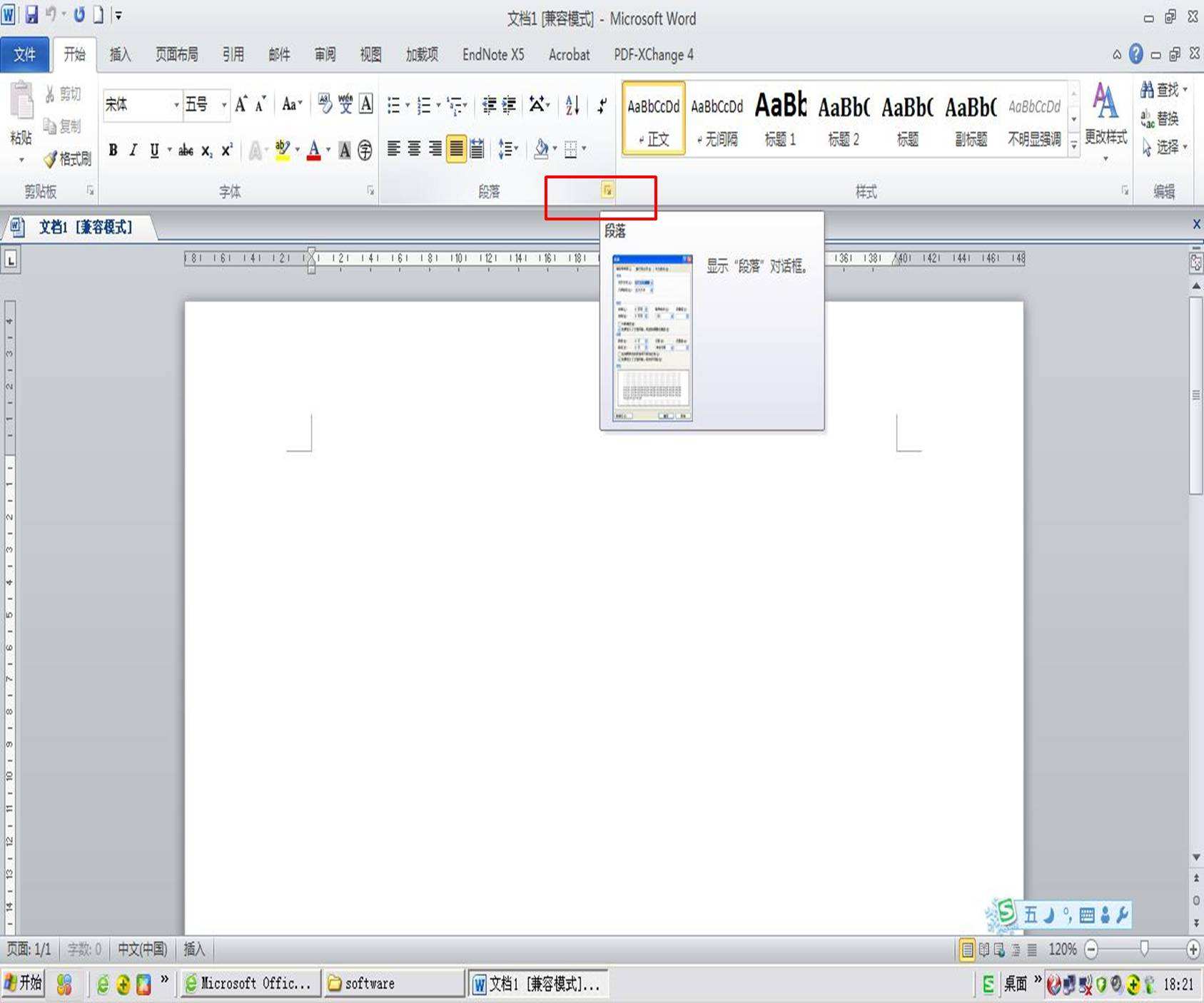Expand the borders dropdown arrow
This screenshot has height=1003, width=1204.
584,149
